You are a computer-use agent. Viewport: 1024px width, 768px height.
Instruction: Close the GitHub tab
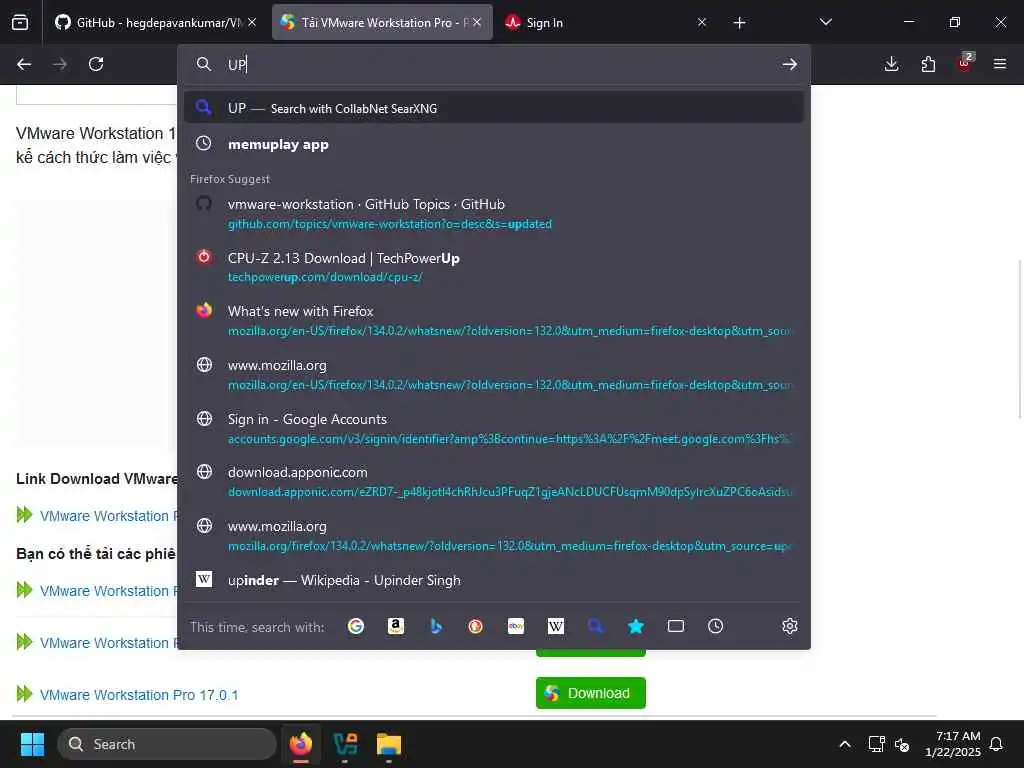tap(252, 22)
